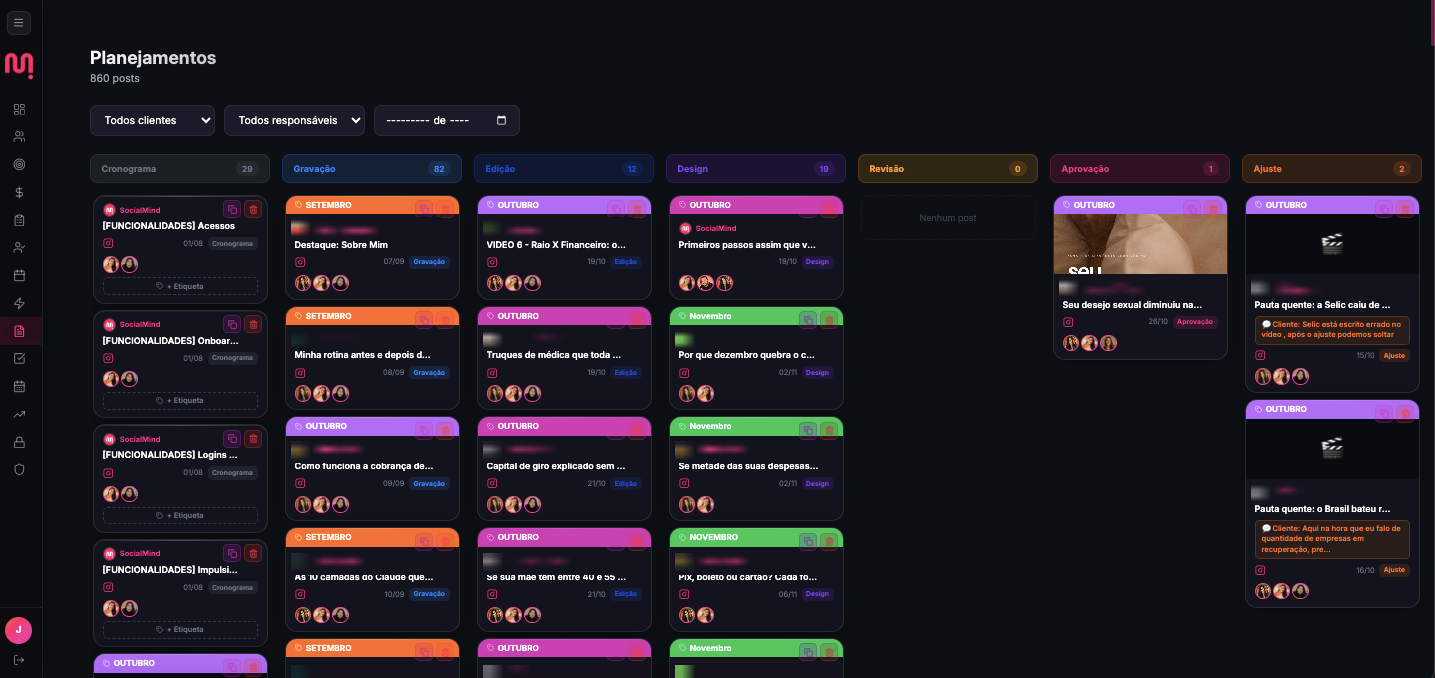Click Instagram icon on 'Pix, boleto ou cartão' card
The height and width of the screenshot is (678, 1435).
pos(684,594)
